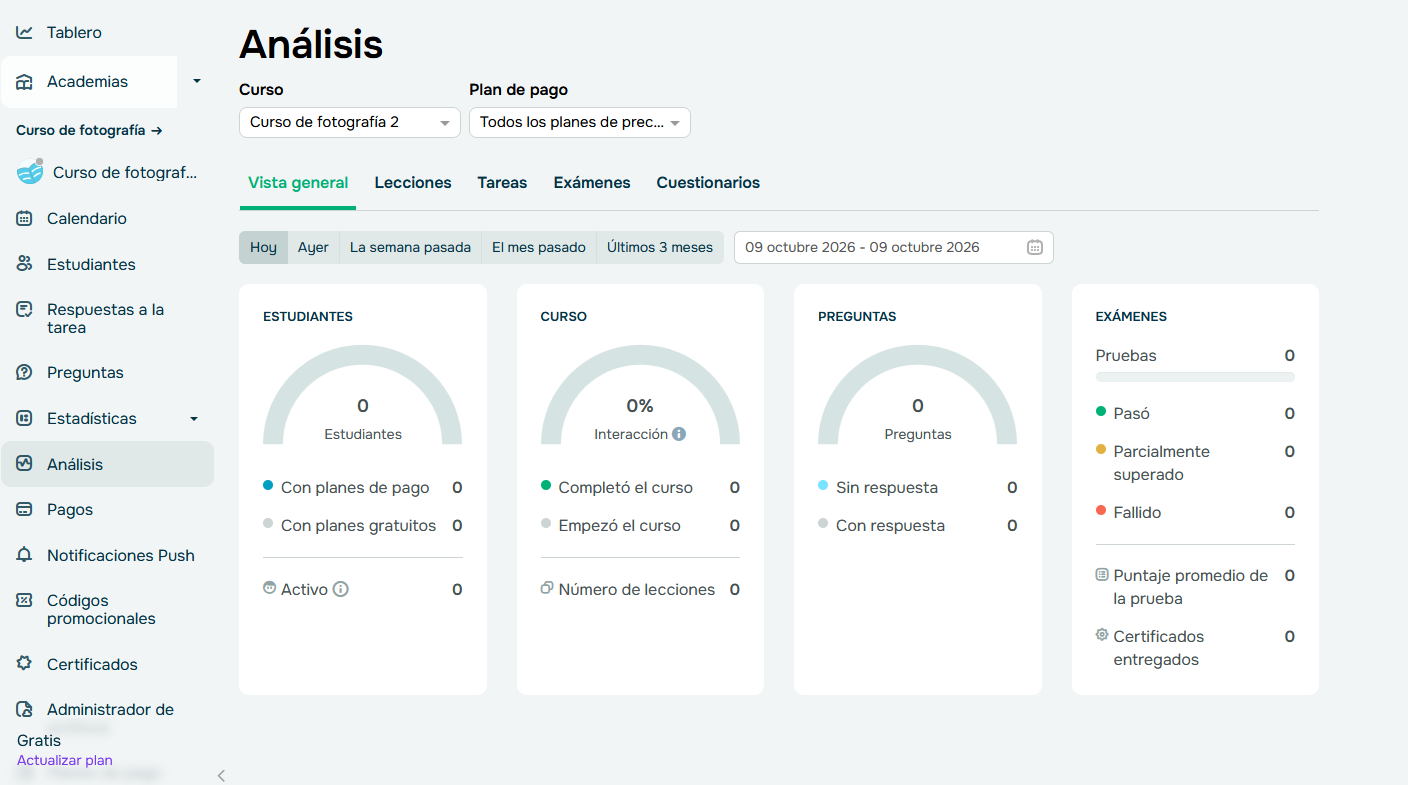
Task: Click the Pruebas progress bar
Action: pyautogui.click(x=1195, y=377)
